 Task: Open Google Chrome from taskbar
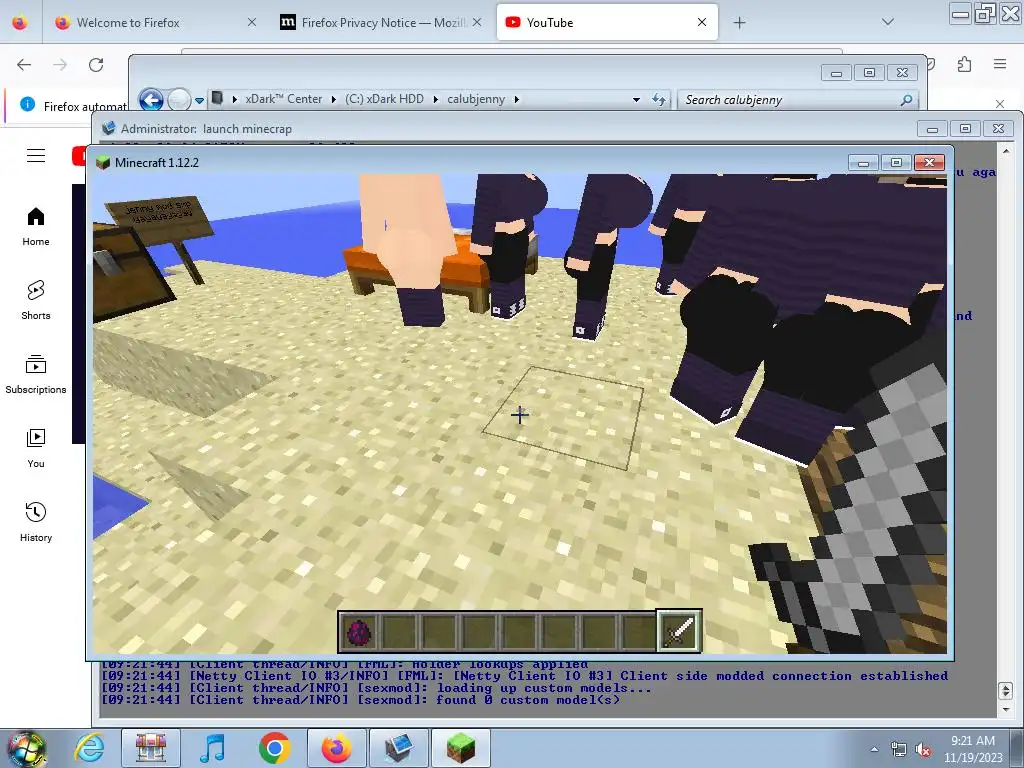point(274,748)
